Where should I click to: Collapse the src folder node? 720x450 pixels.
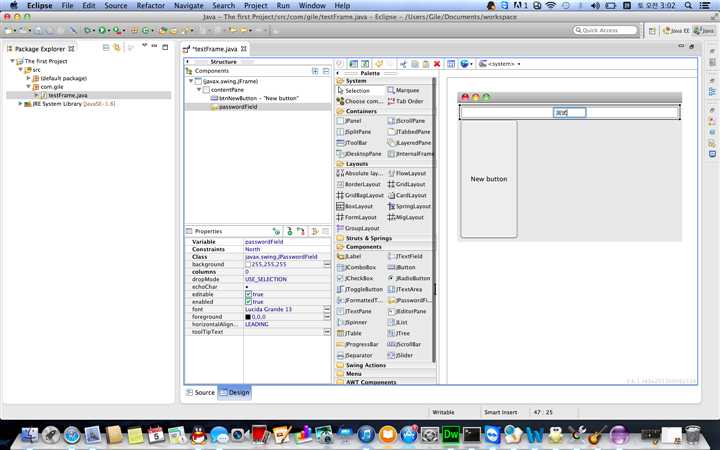point(21,69)
